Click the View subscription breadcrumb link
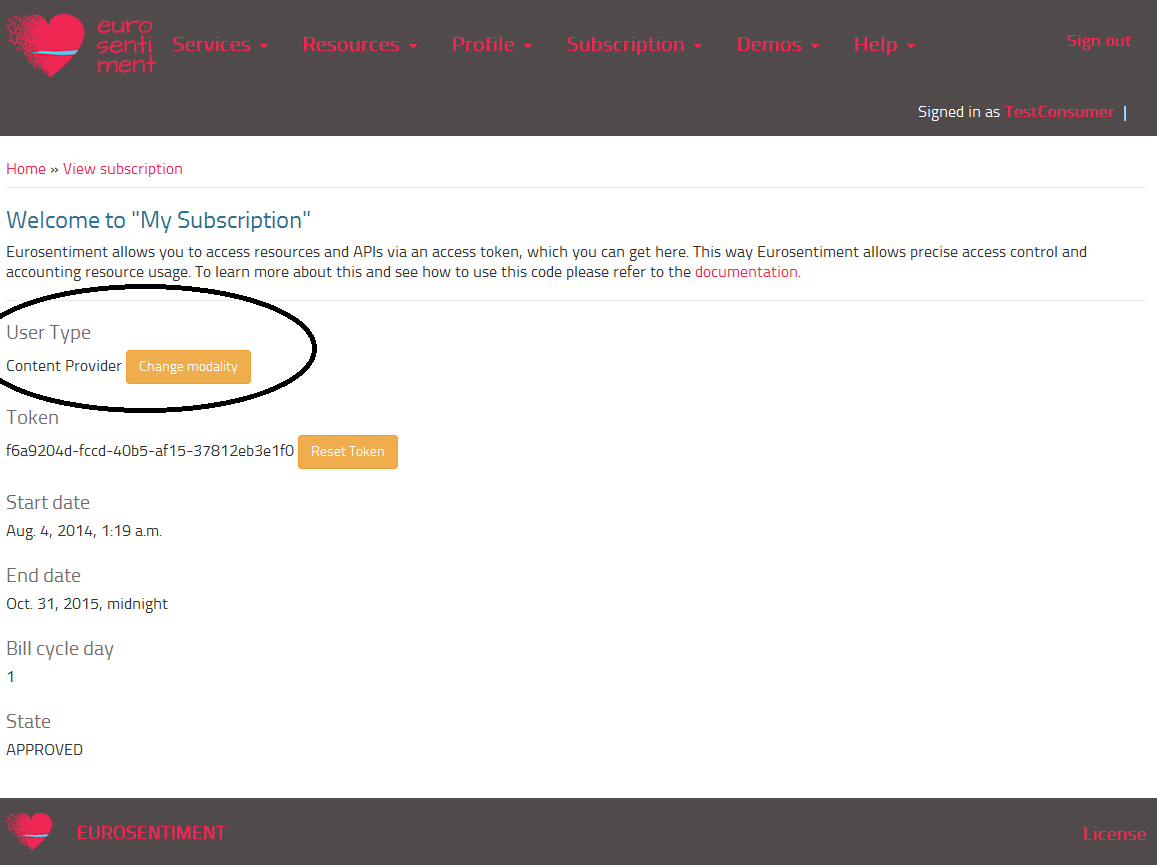Image resolution: width=1157 pixels, height=865 pixels. coord(122,169)
